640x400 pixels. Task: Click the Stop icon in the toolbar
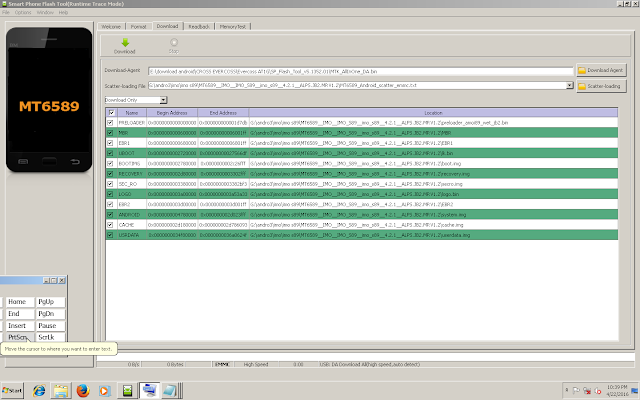click(x=174, y=45)
